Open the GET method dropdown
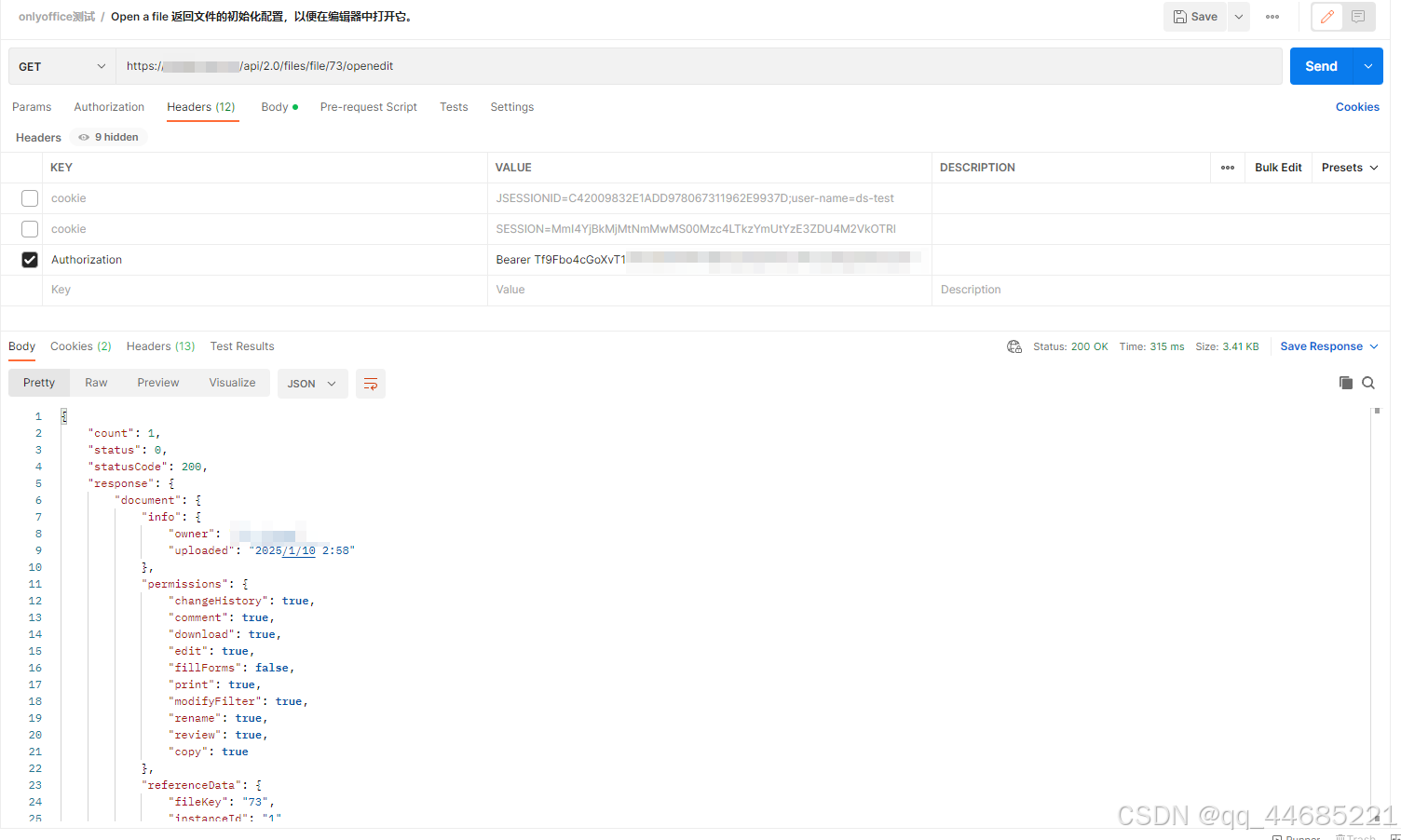Viewport: 1401px width, 840px height. point(61,66)
